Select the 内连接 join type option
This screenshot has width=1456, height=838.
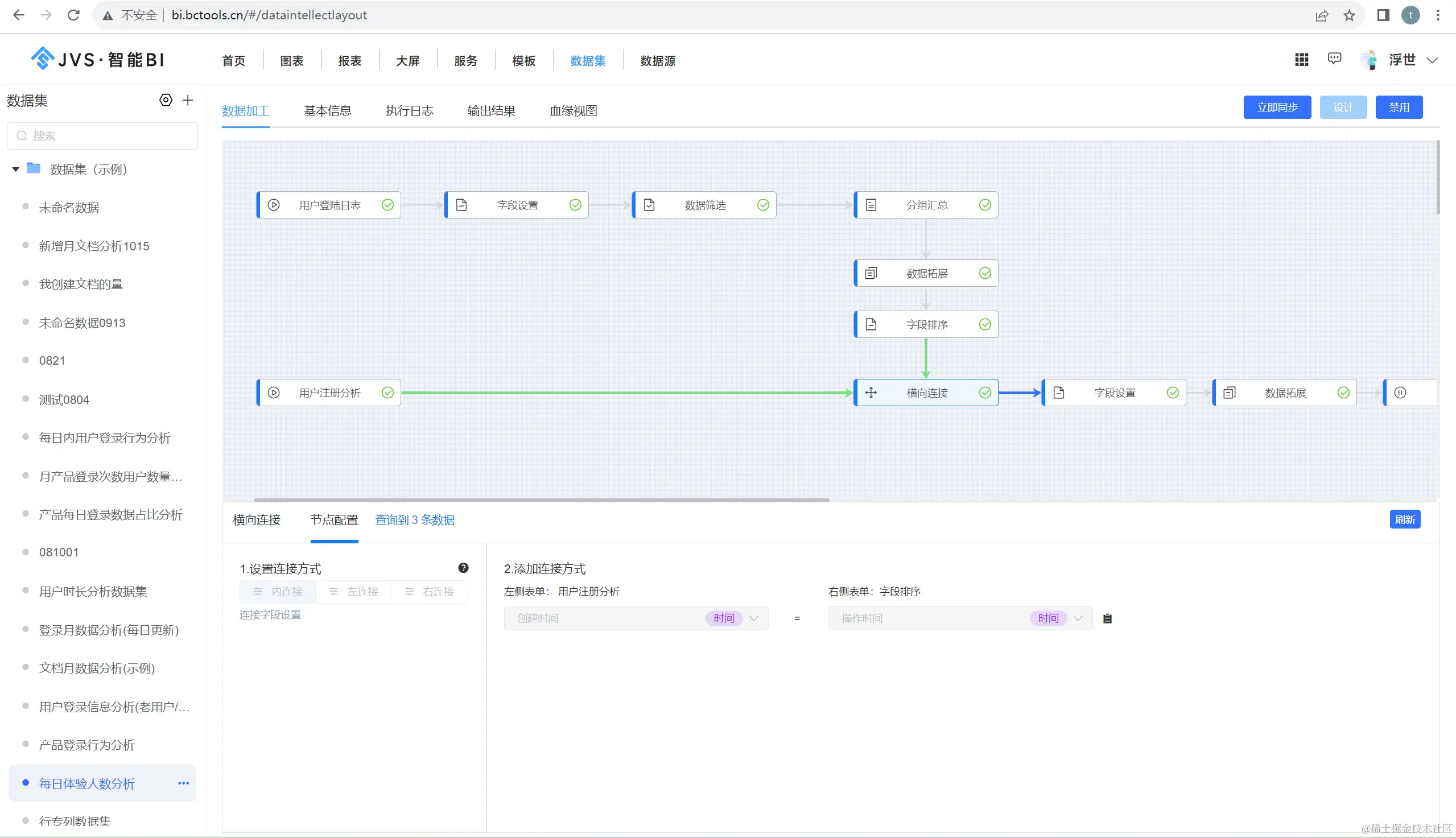point(278,592)
